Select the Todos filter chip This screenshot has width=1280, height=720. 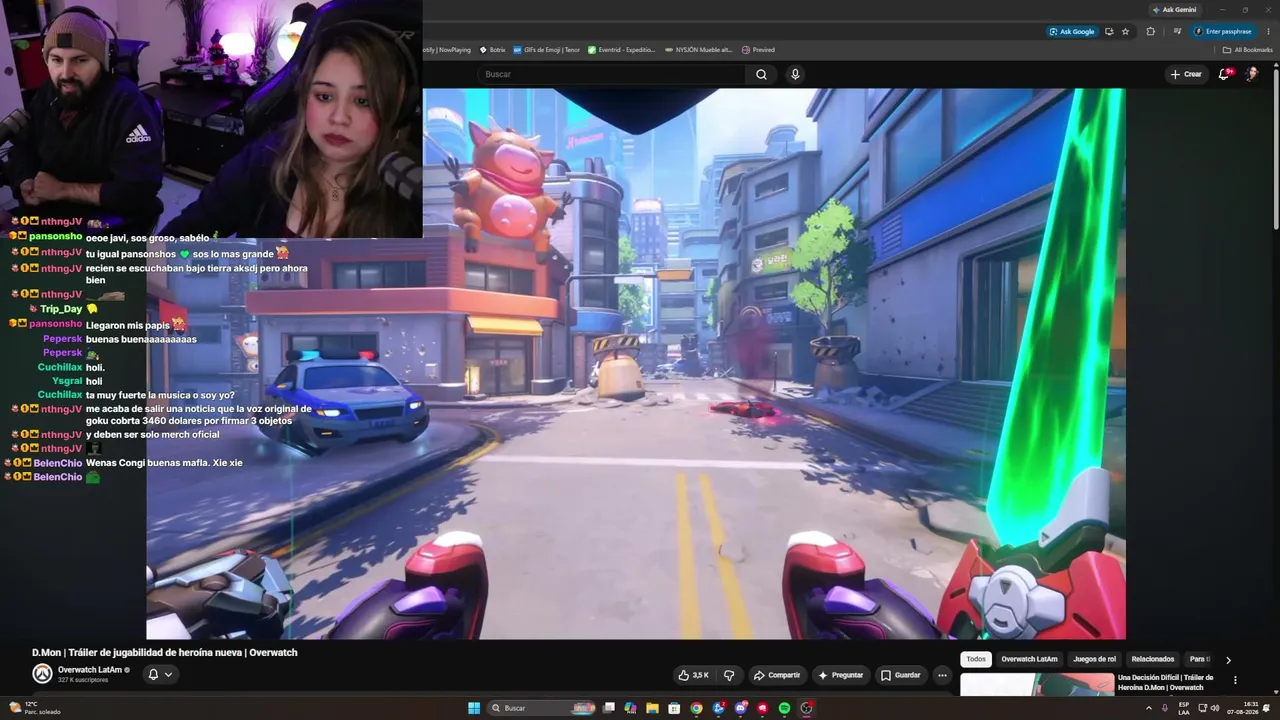coord(976,659)
